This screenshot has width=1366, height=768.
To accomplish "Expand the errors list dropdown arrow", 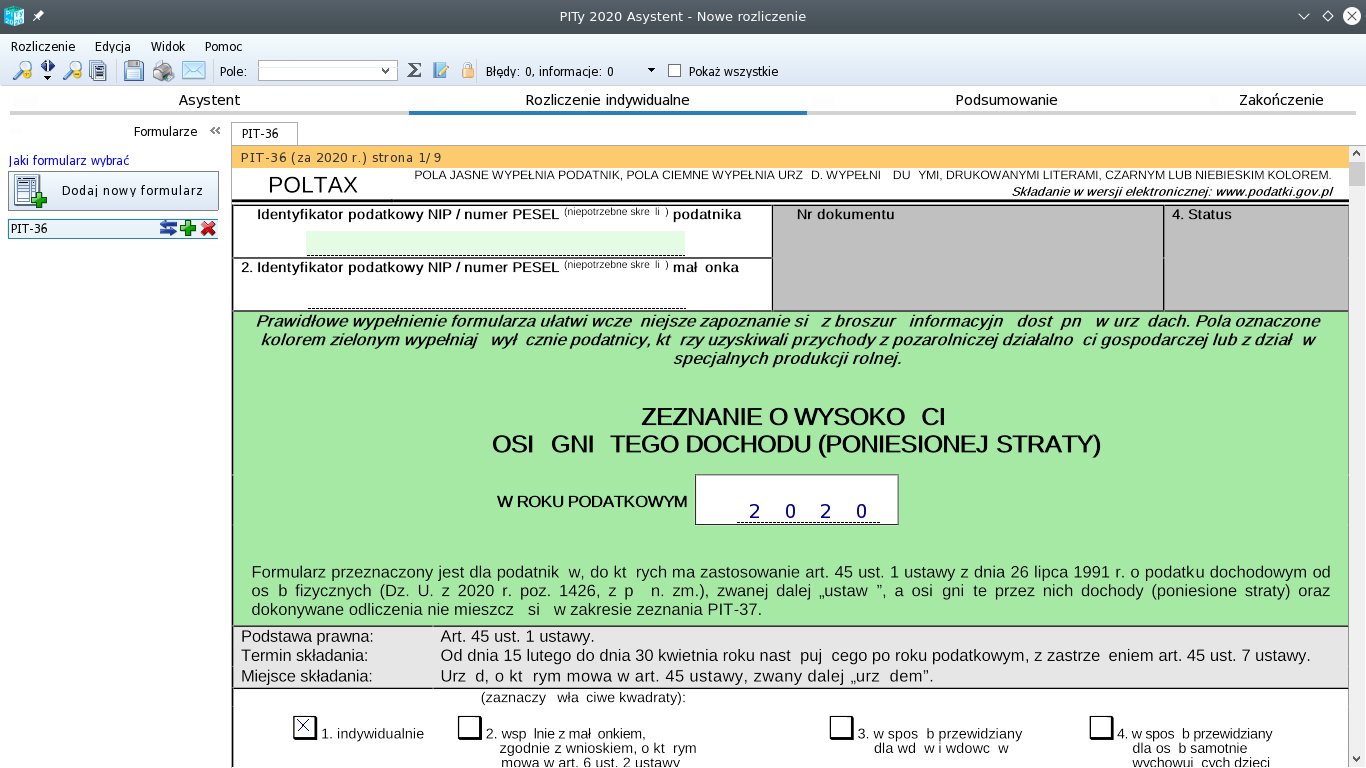I will 651,71.
